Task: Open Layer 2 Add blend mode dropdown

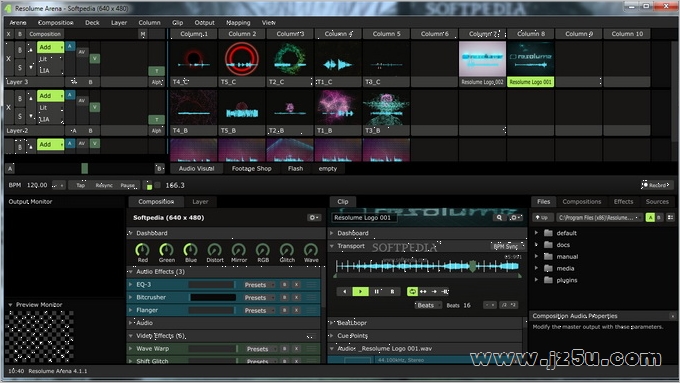Action: pyautogui.click(x=50, y=95)
